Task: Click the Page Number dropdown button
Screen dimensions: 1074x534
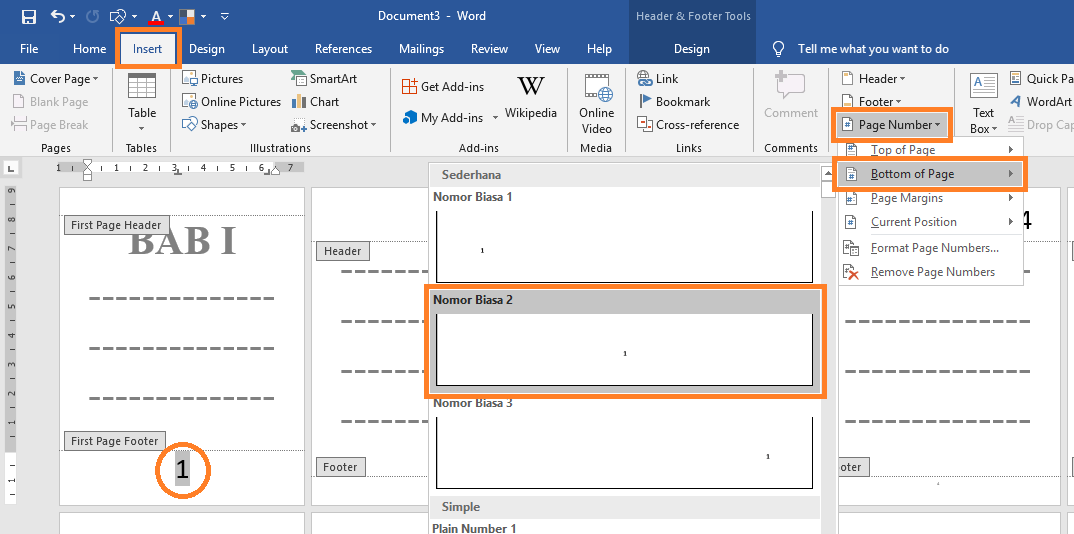Action: (x=892, y=125)
